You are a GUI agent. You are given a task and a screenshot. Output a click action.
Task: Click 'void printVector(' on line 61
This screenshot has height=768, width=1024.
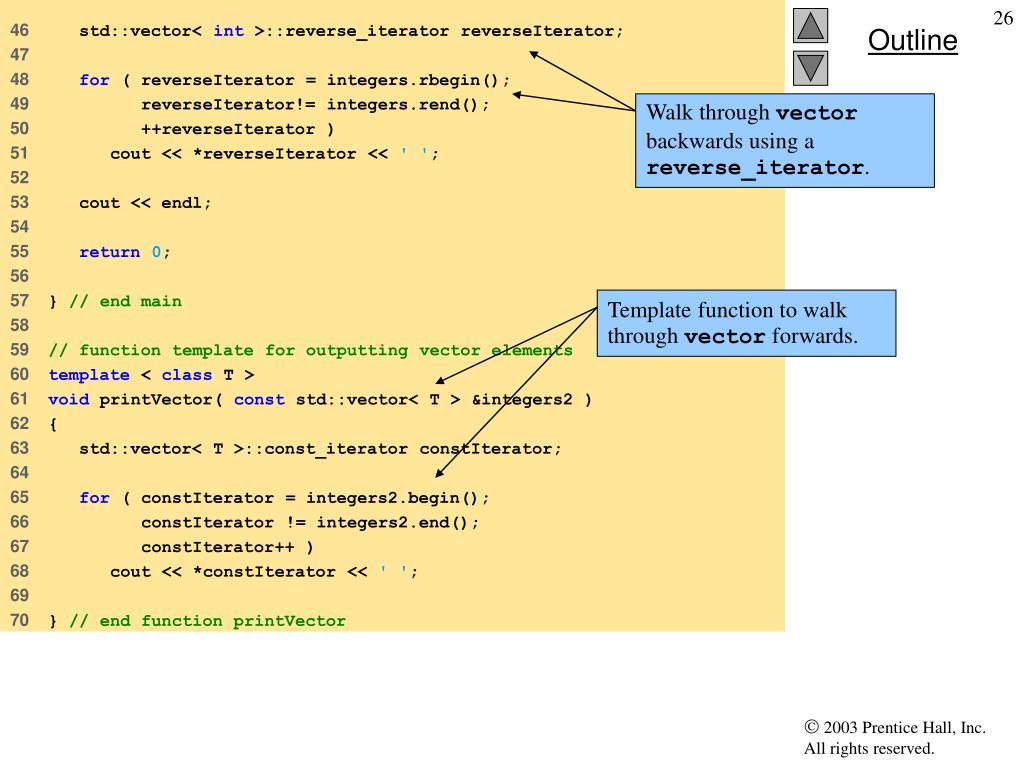pos(135,400)
